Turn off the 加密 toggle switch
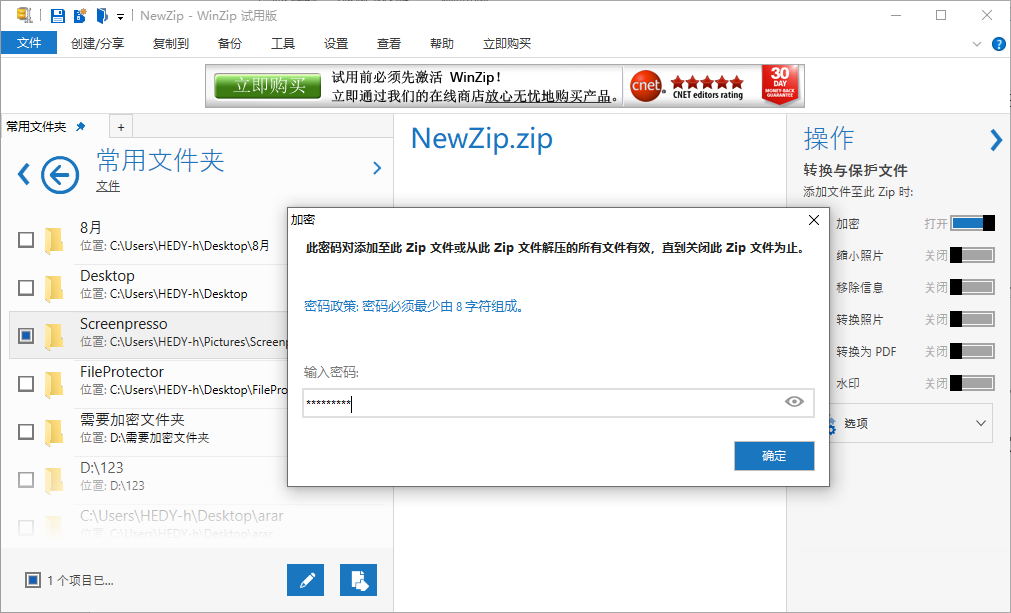This screenshot has width=1011, height=613. pyautogui.click(x=973, y=223)
